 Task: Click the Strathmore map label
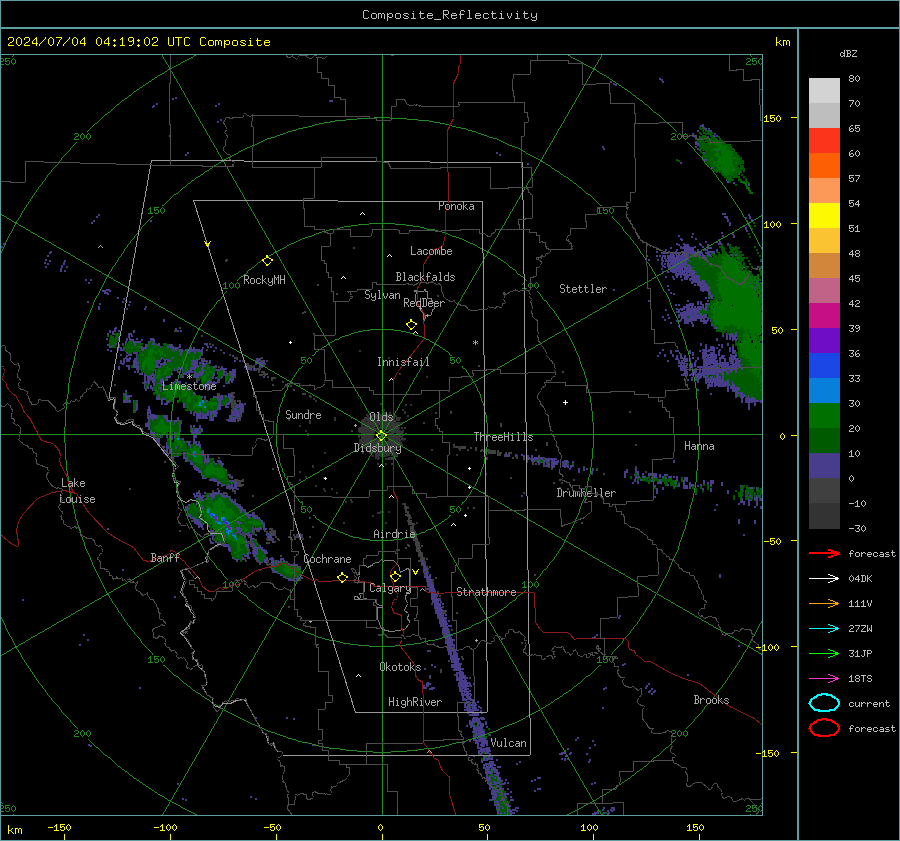point(486,592)
